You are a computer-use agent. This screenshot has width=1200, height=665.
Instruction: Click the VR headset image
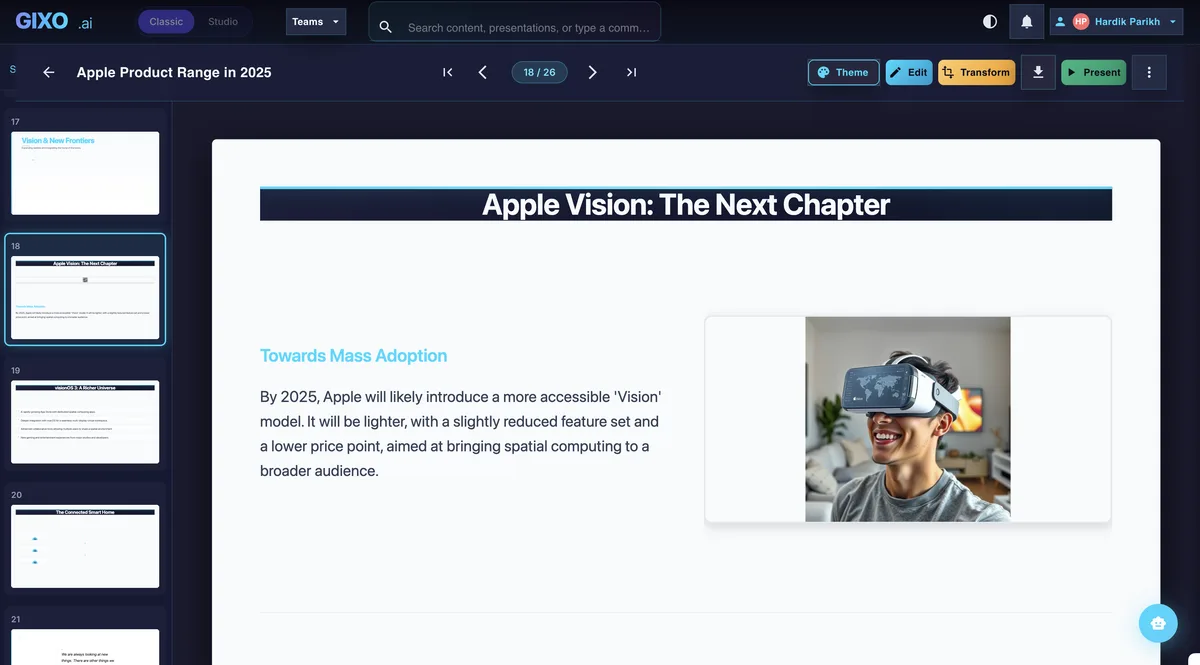[908, 419]
